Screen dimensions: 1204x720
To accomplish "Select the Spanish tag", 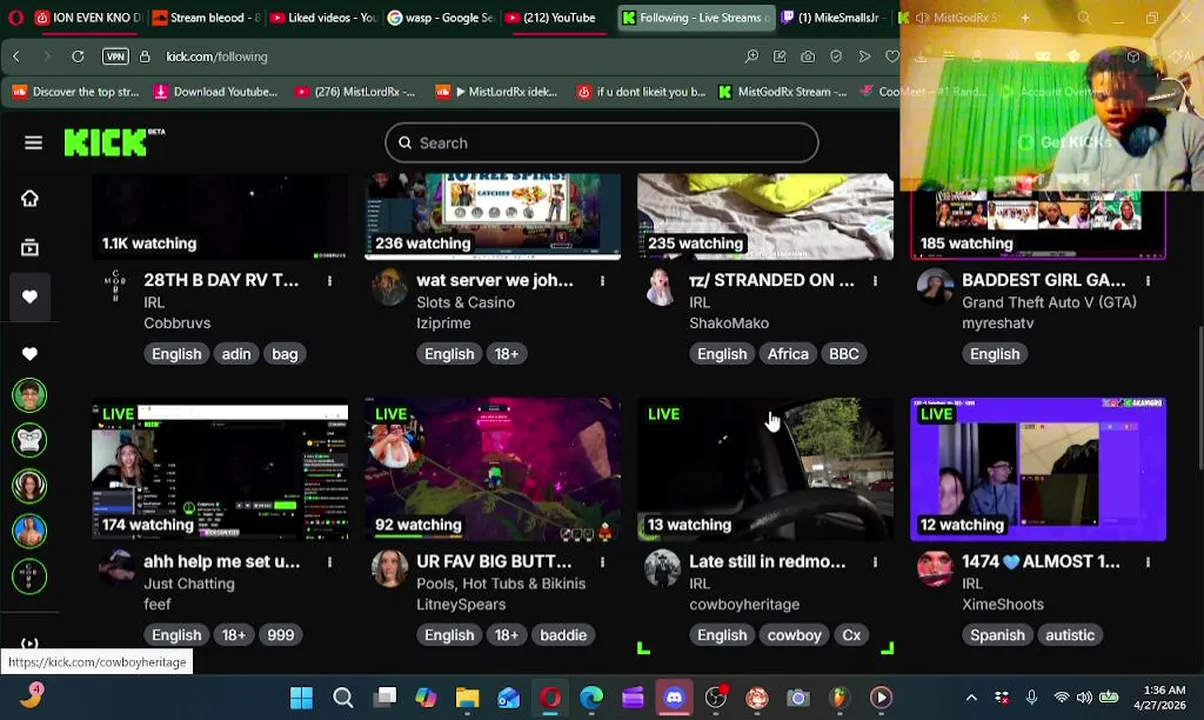I will click(997, 635).
